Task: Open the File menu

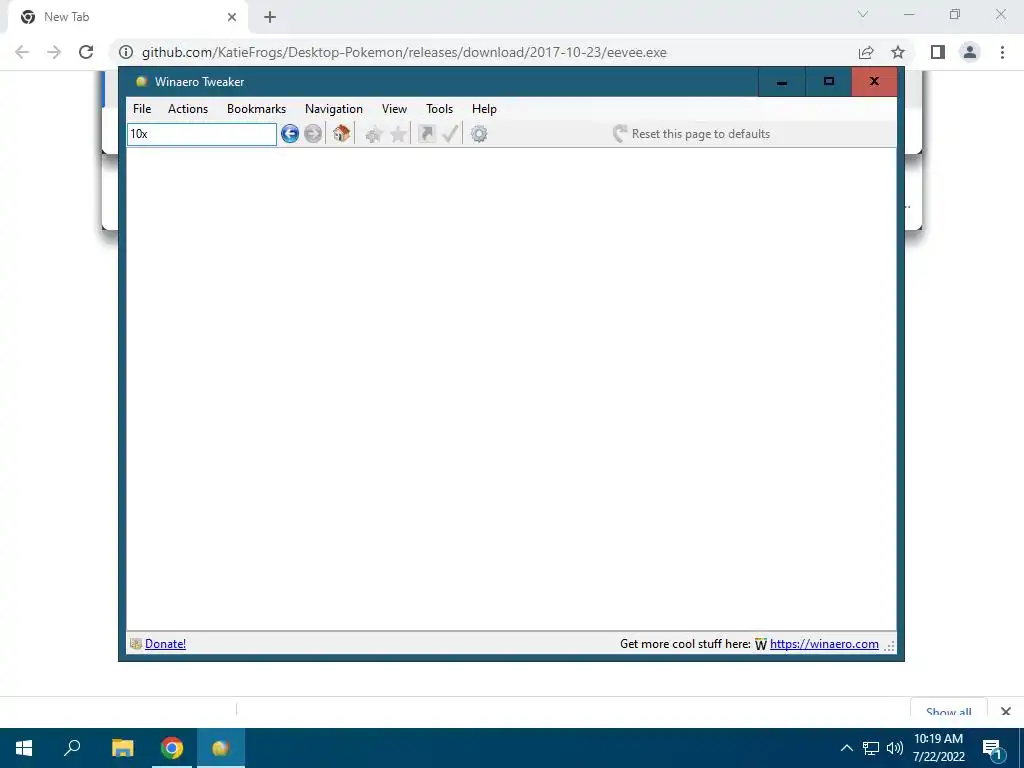Action: coord(142,109)
